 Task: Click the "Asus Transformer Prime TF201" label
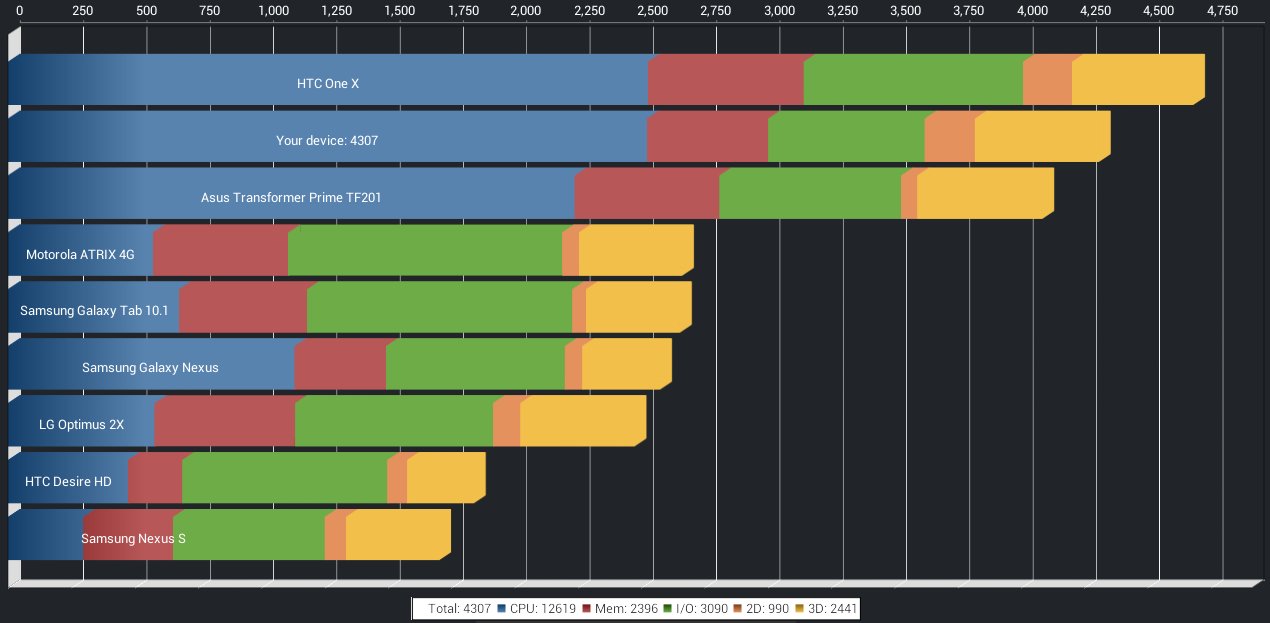point(291,198)
